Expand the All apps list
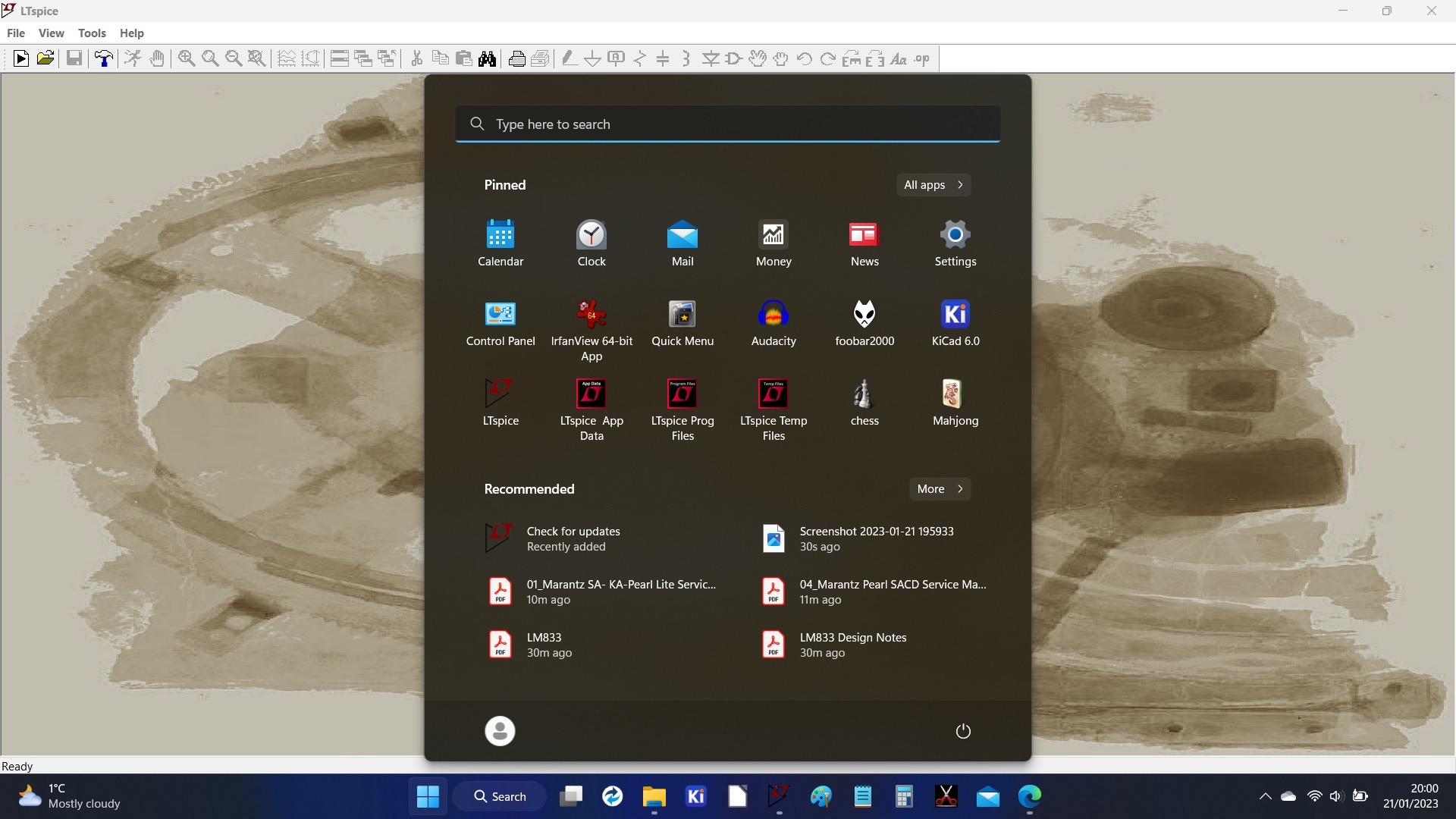Image resolution: width=1456 pixels, height=819 pixels. pyautogui.click(x=934, y=185)
